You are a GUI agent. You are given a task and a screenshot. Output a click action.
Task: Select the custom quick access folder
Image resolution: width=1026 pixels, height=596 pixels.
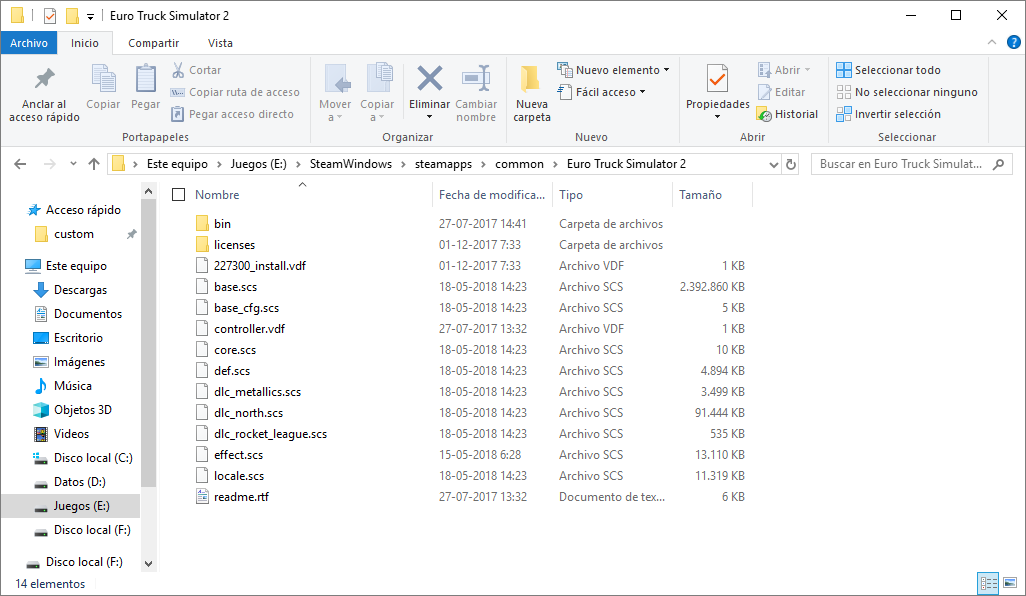click(x=73, y=234)
